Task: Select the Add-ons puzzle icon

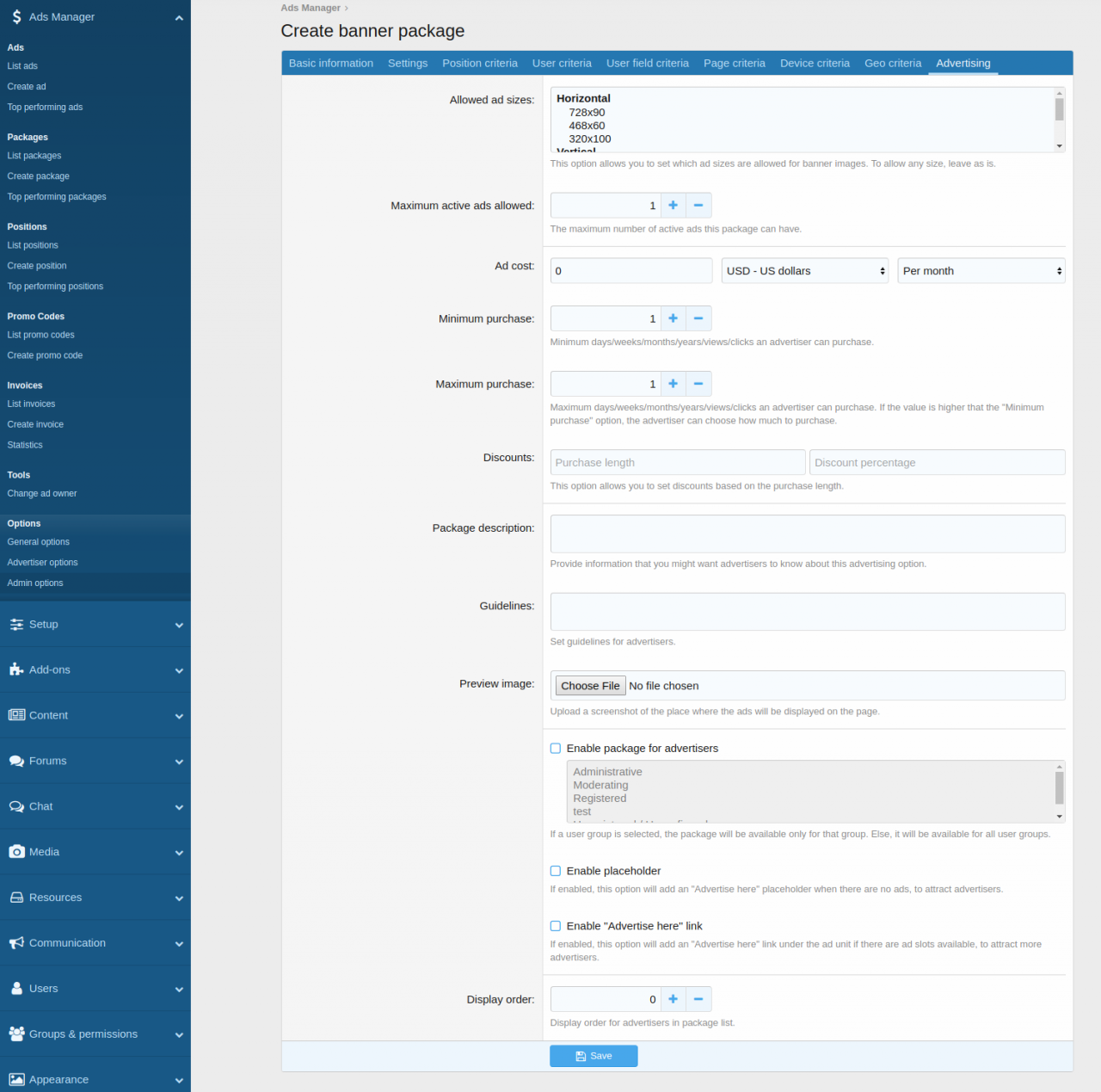Action: 16,669
